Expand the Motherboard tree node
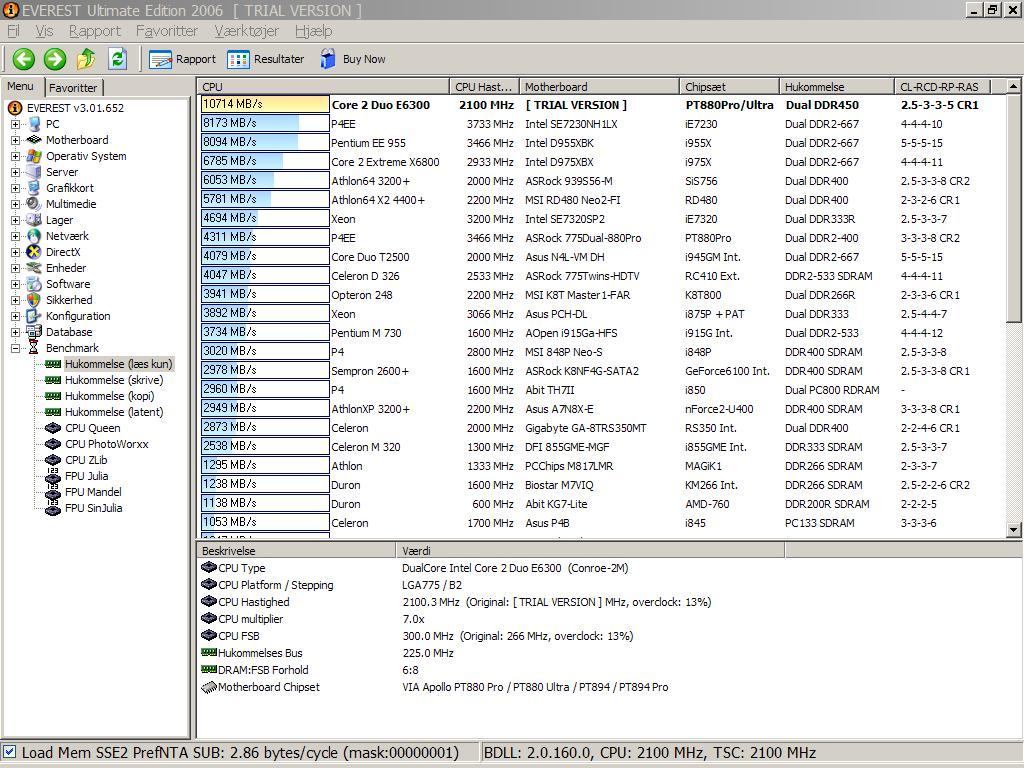 click(15, 140)
